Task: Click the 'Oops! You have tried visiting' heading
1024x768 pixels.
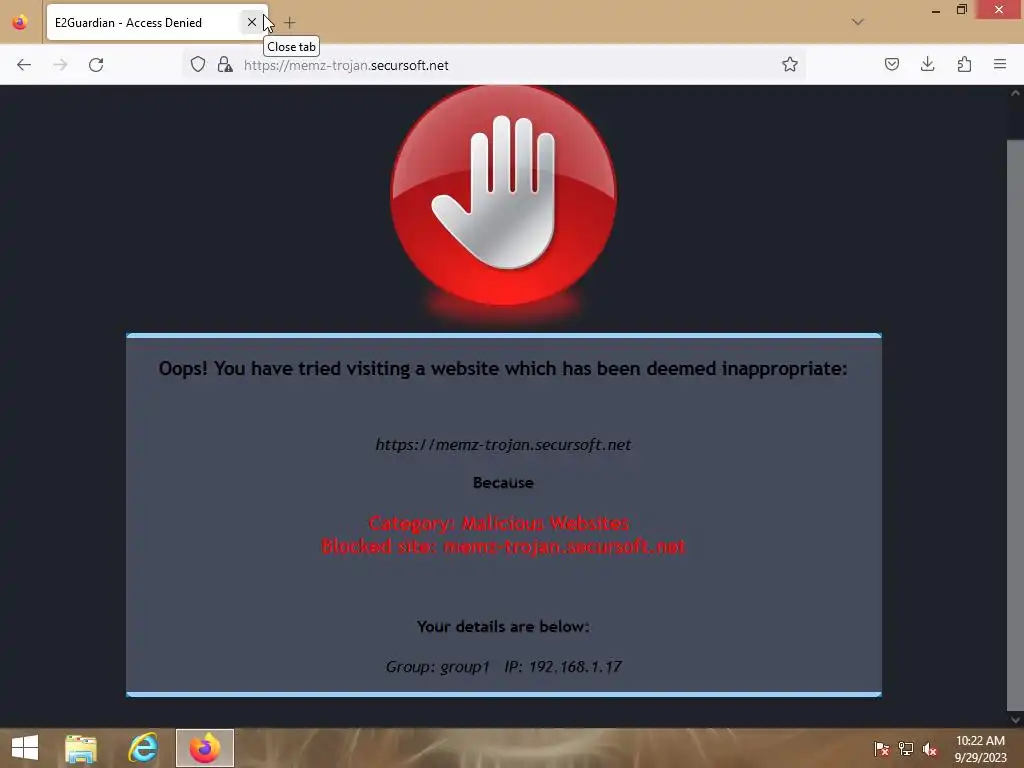Action: [503, 369]
